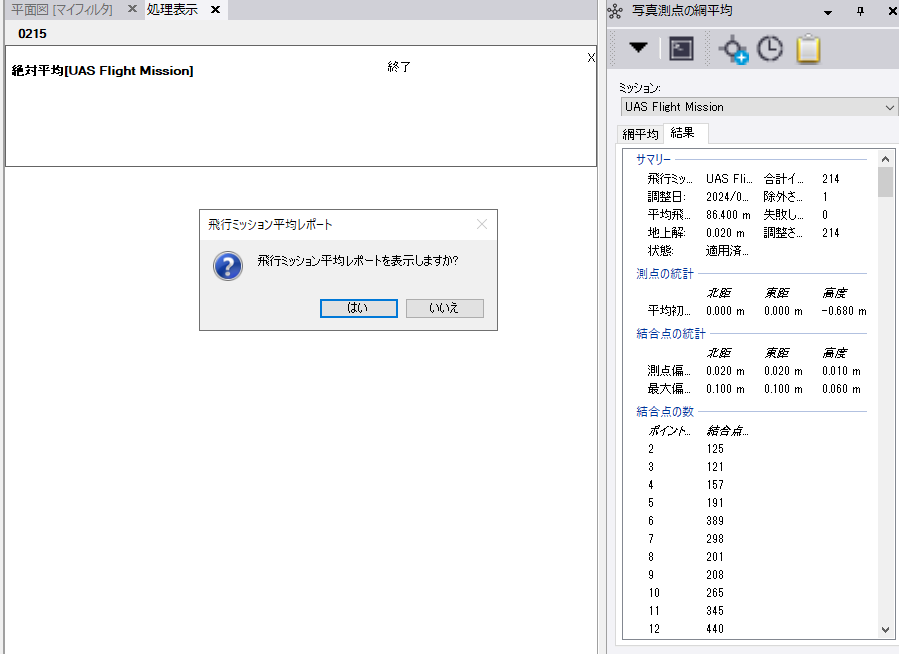This screenshot has width=899, height=654.
Task: Close the 平面図 [マイフィルタ] tab
Action: [132, 10]
